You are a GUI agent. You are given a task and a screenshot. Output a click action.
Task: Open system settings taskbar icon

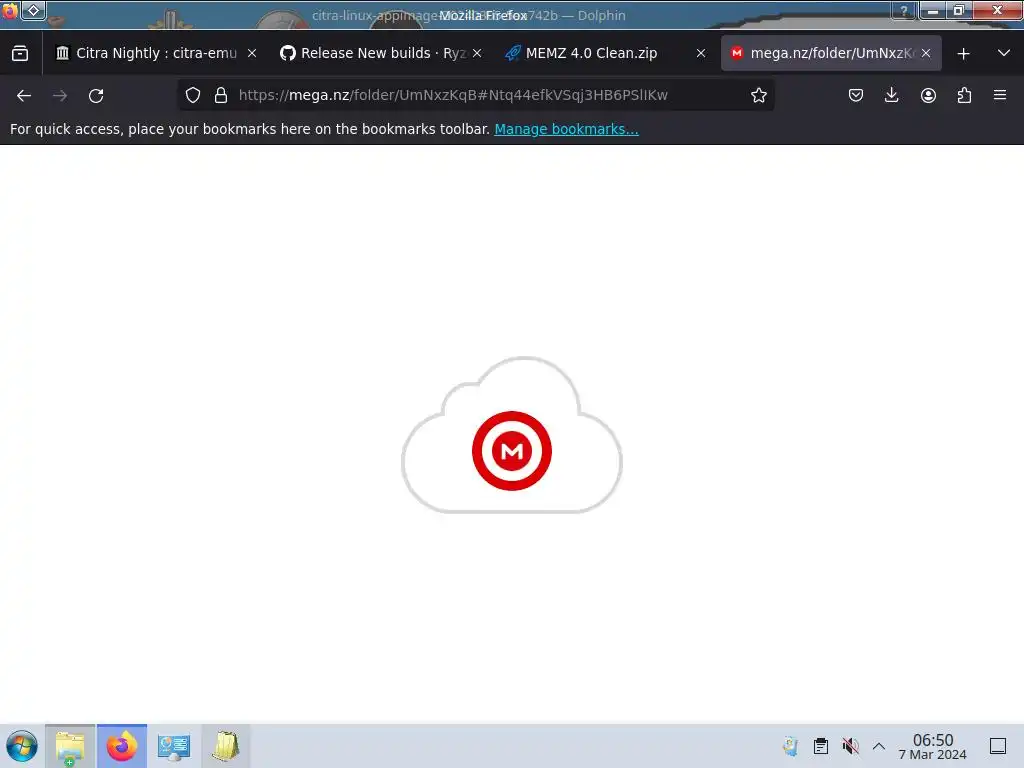point(174,746)
